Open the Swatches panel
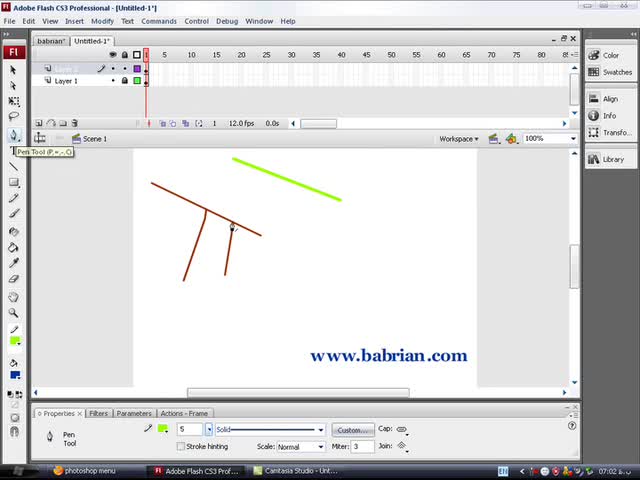 (610, 72)
